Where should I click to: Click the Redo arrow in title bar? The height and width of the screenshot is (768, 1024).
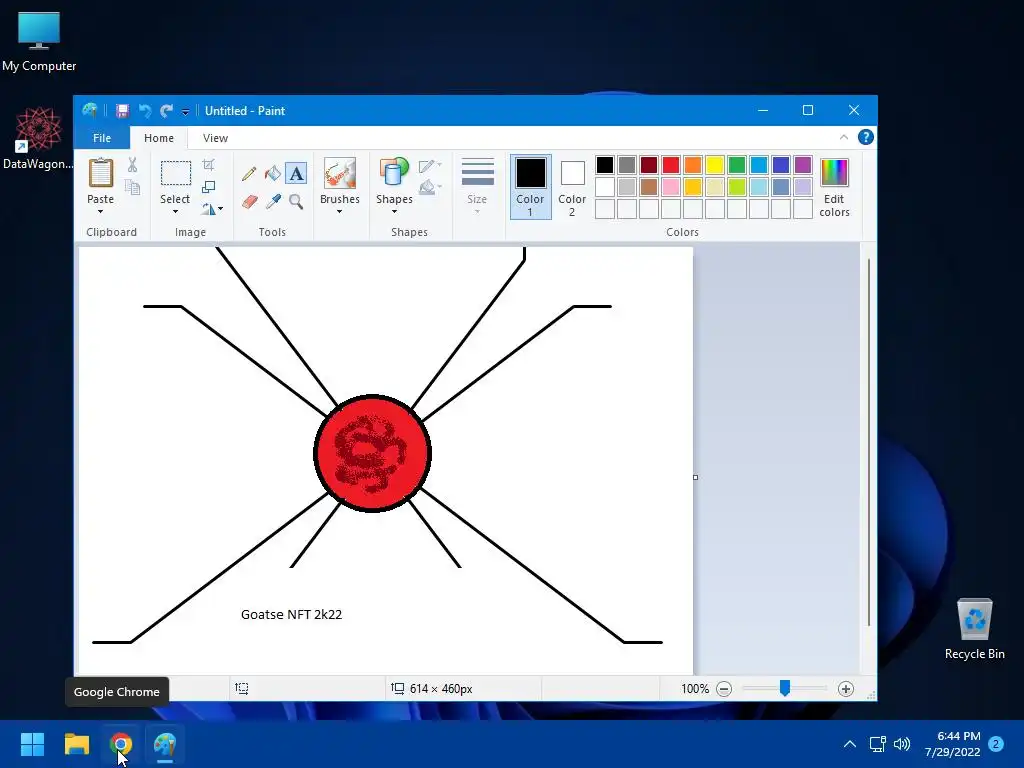pos(167,111)
